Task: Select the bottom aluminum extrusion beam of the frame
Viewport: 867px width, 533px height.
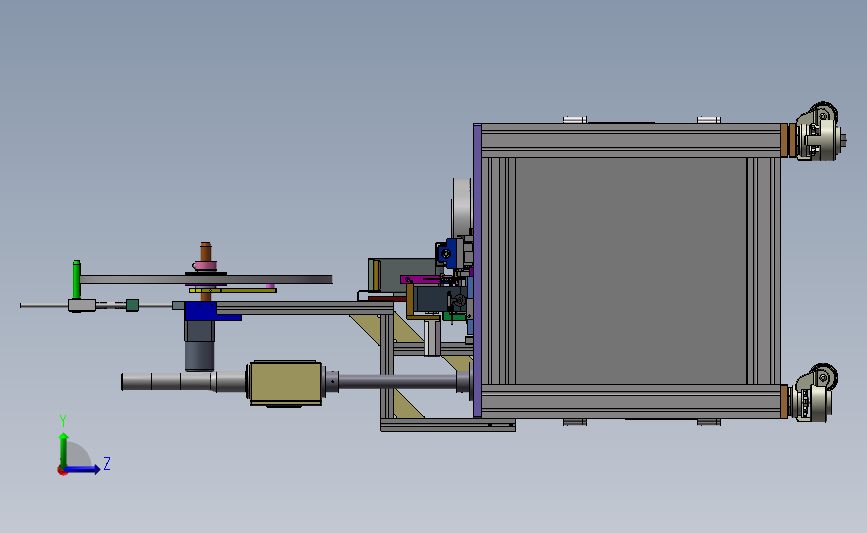Action: tap(630, 401)
